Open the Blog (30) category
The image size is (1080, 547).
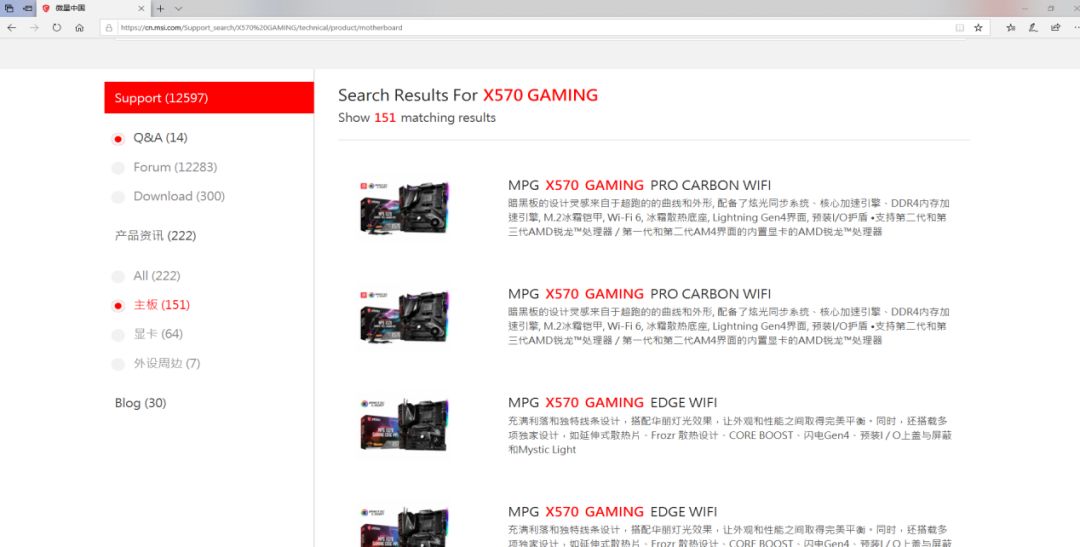tap(141, 403)
